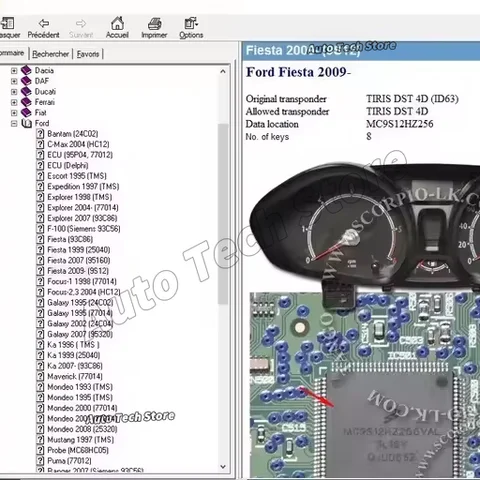Expand the Fiat tree node
Screen dimensions: 480x480
14,113
